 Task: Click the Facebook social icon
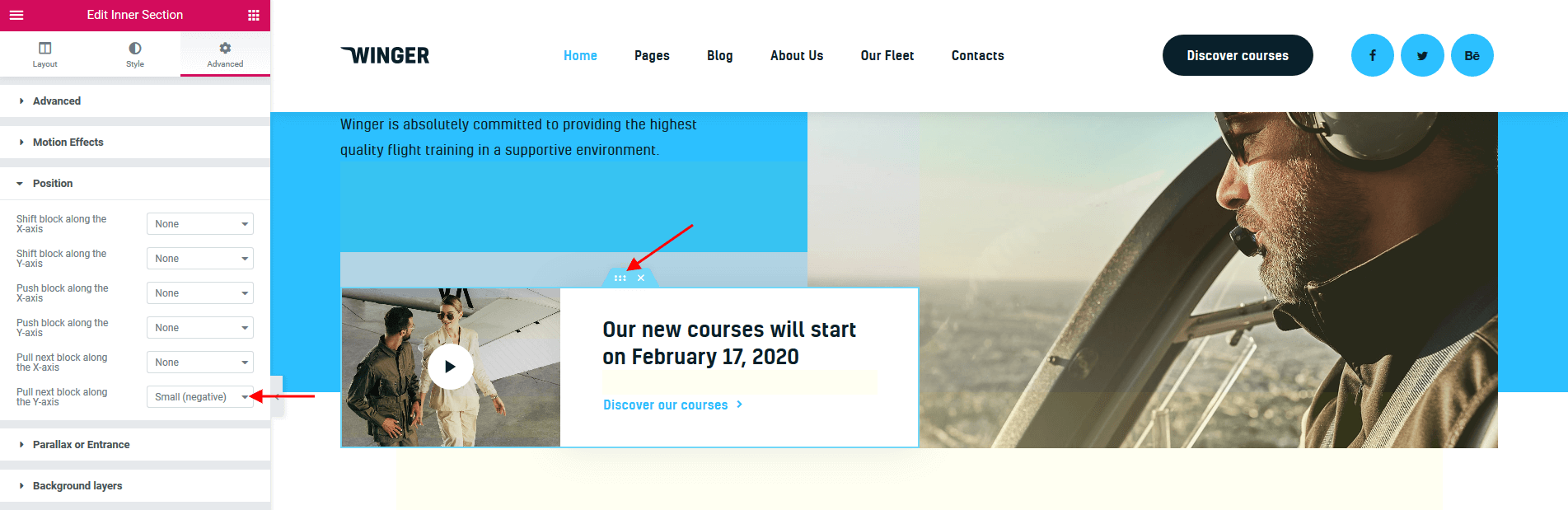(x=1373, y=55)
